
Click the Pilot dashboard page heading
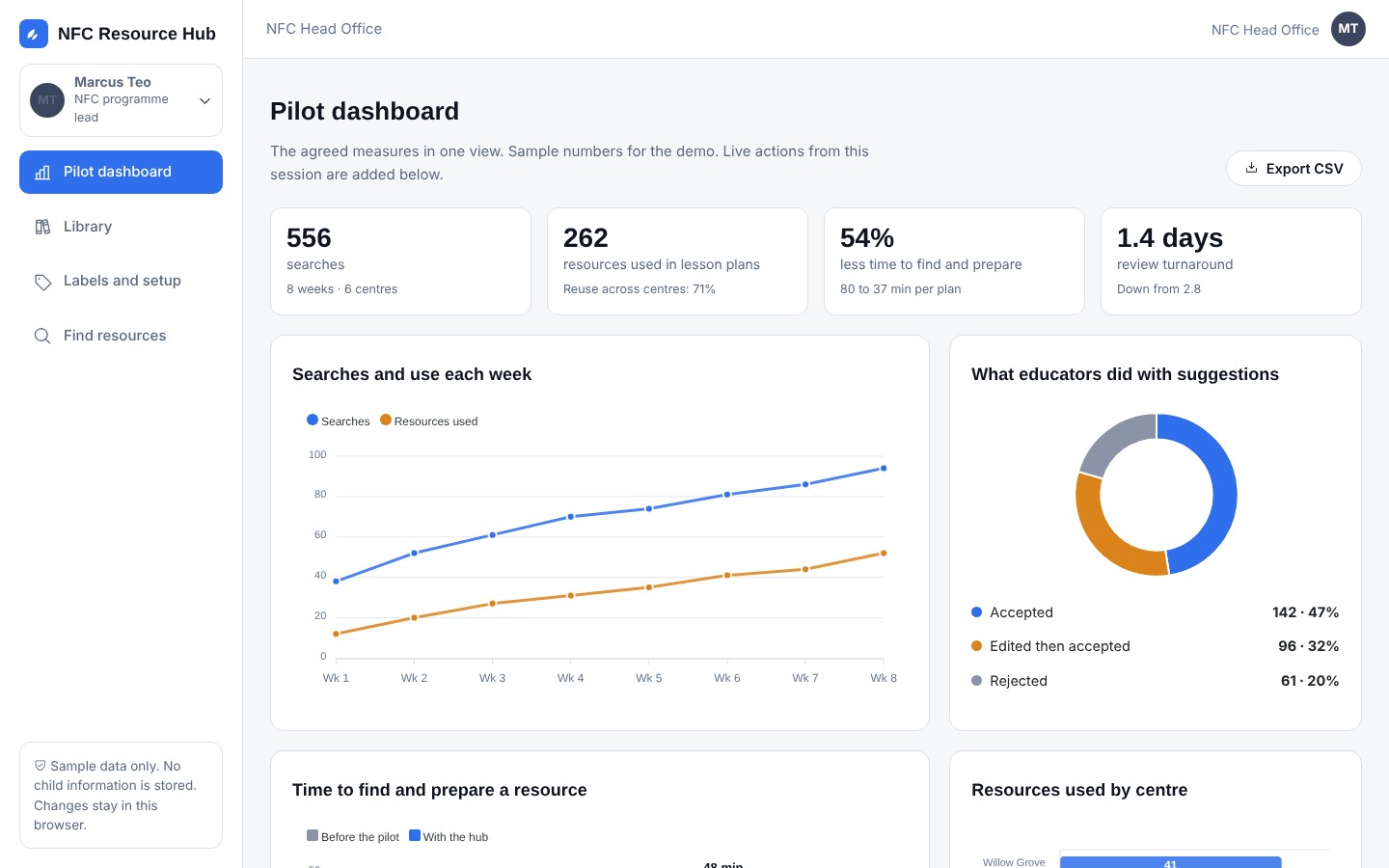[x=365, y=111]
